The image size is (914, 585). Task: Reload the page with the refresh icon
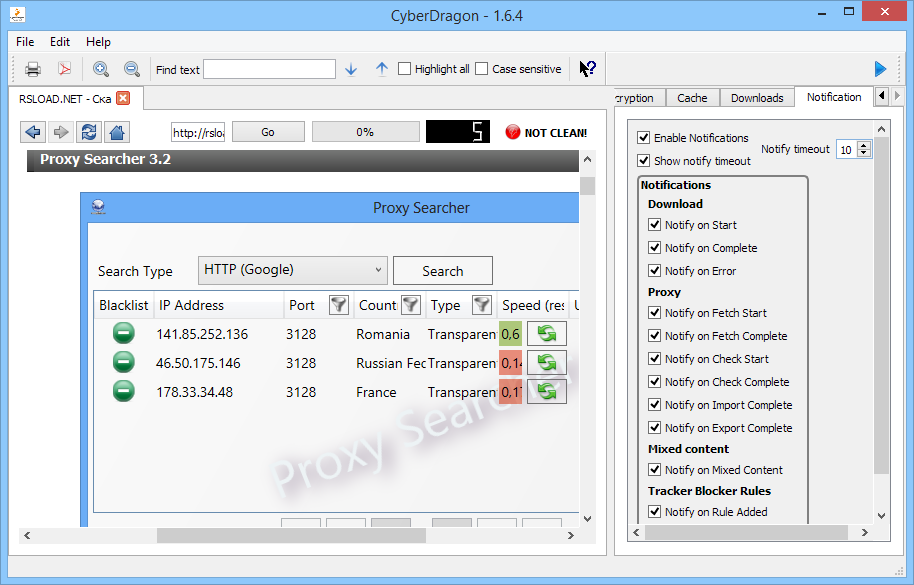(x=89, y=132)
